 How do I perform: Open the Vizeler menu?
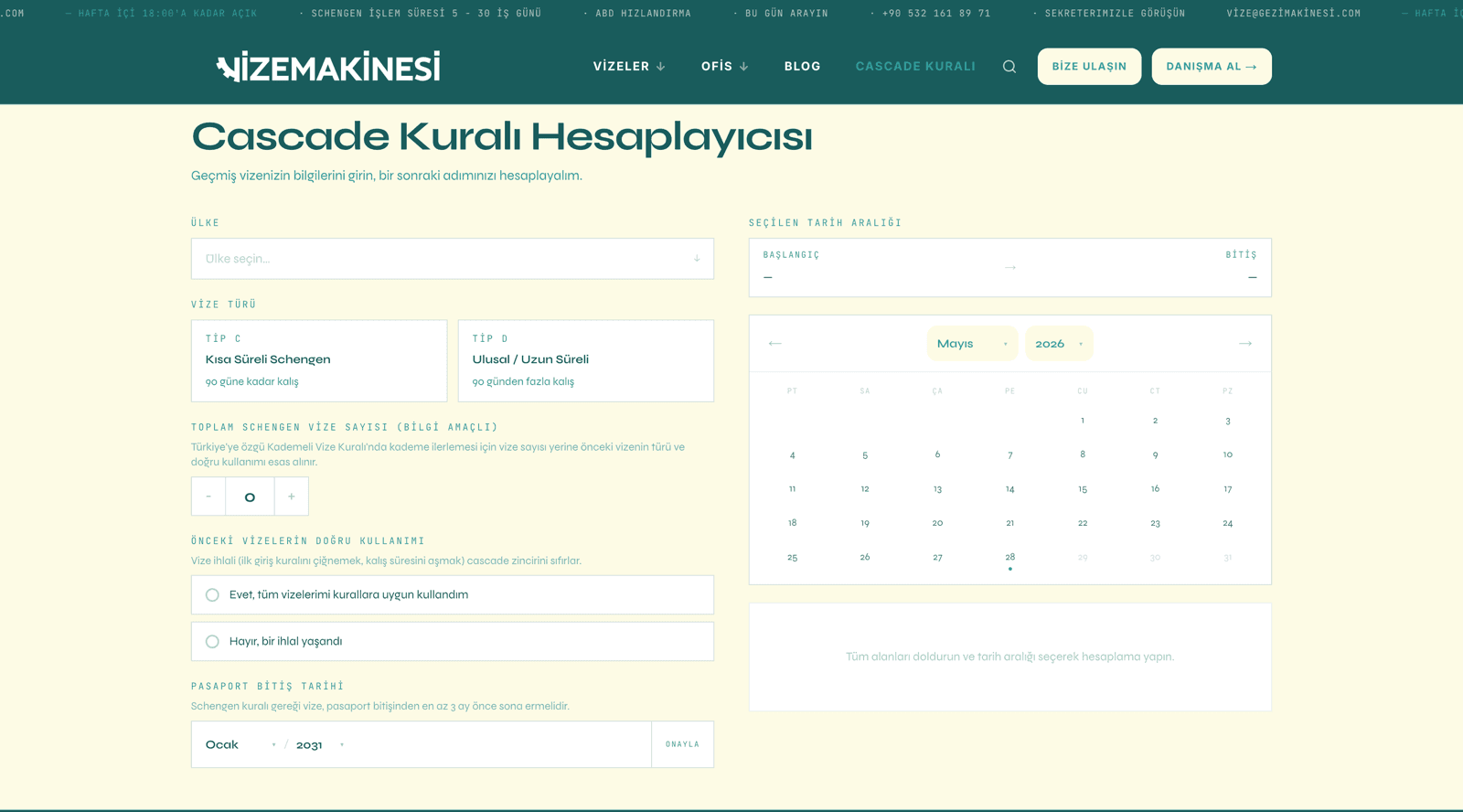629,67
